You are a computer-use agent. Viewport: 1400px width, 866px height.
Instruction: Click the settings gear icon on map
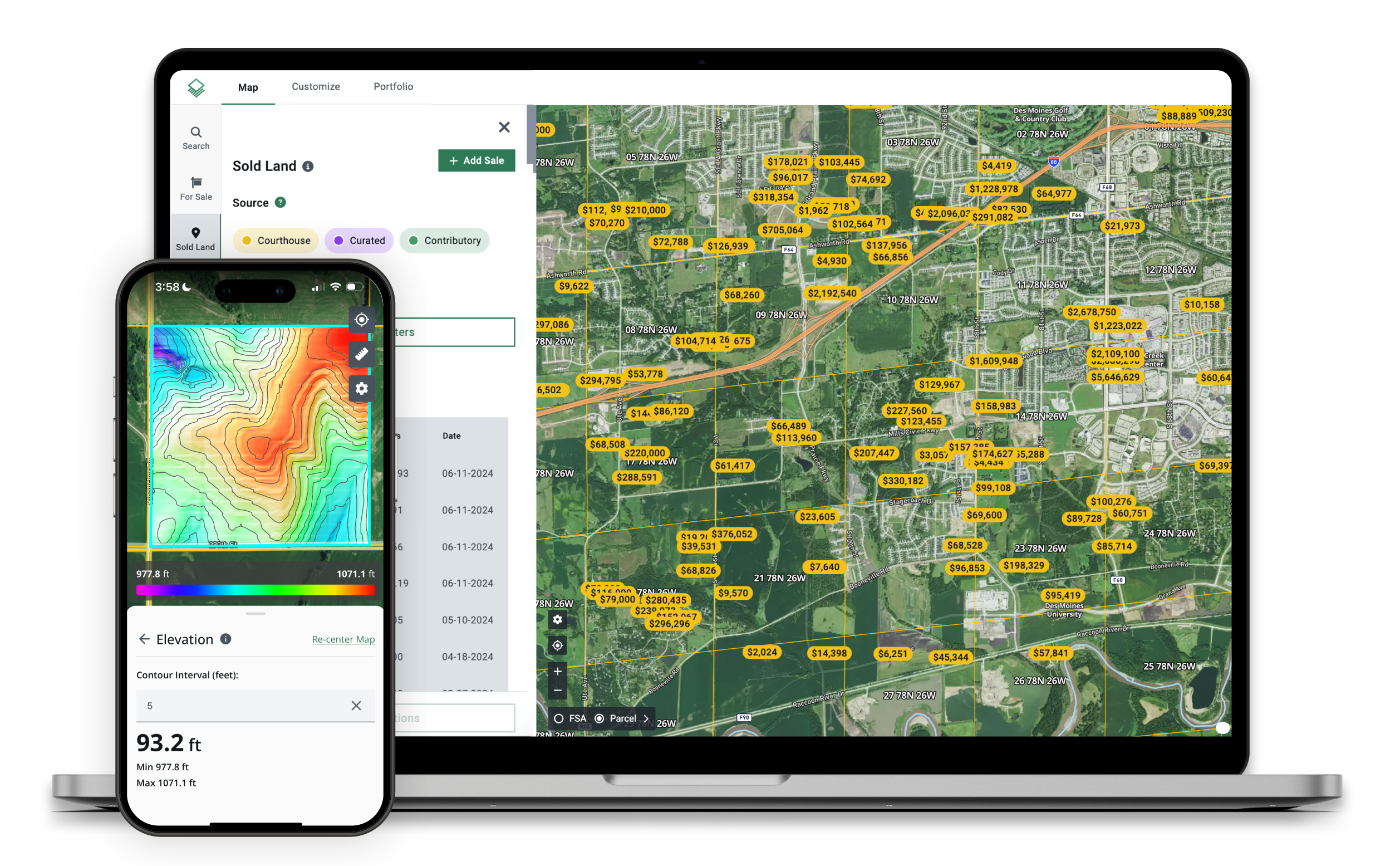[558, 618]
